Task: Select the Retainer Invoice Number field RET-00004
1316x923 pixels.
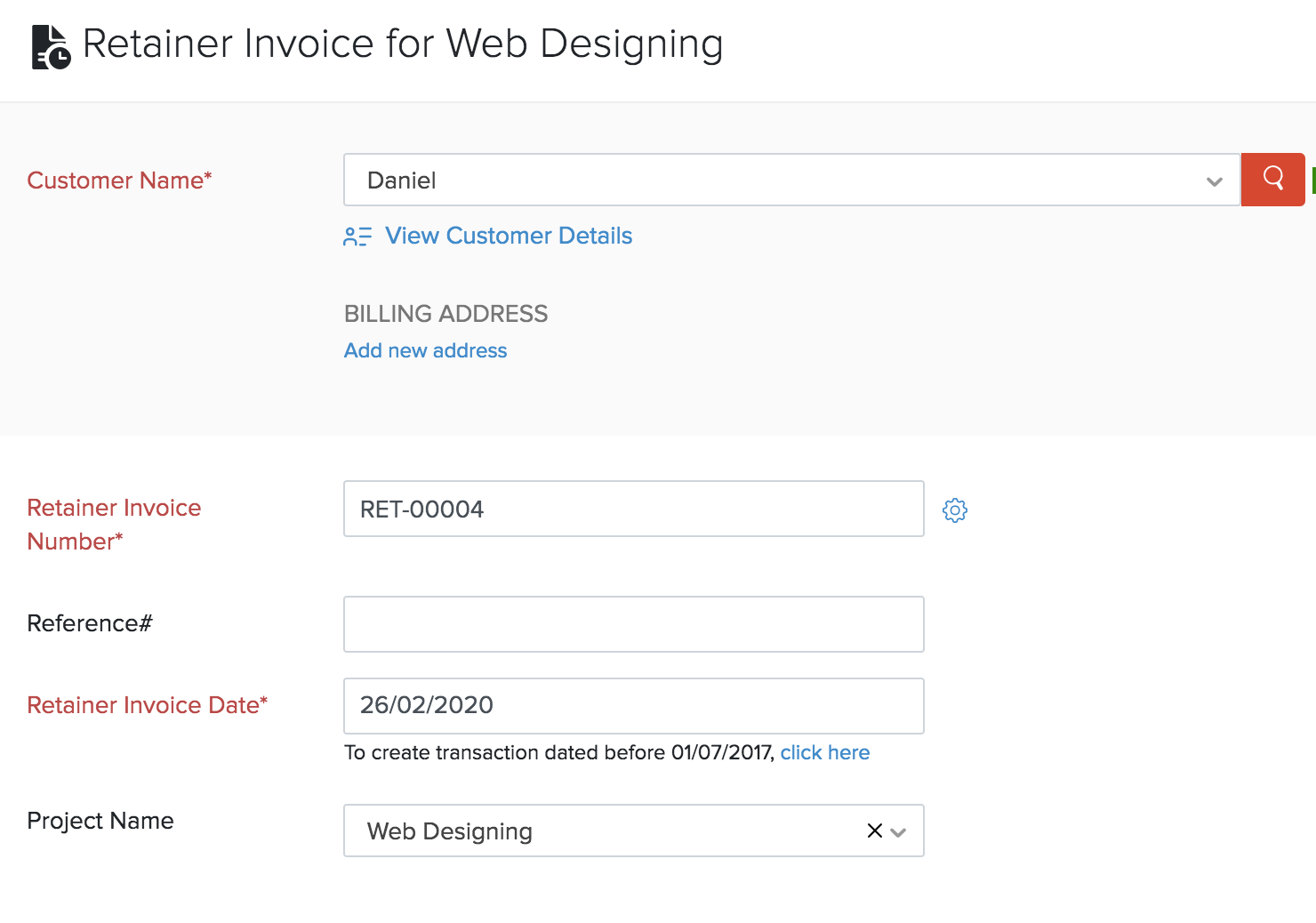Action: [x=632, y=509]
